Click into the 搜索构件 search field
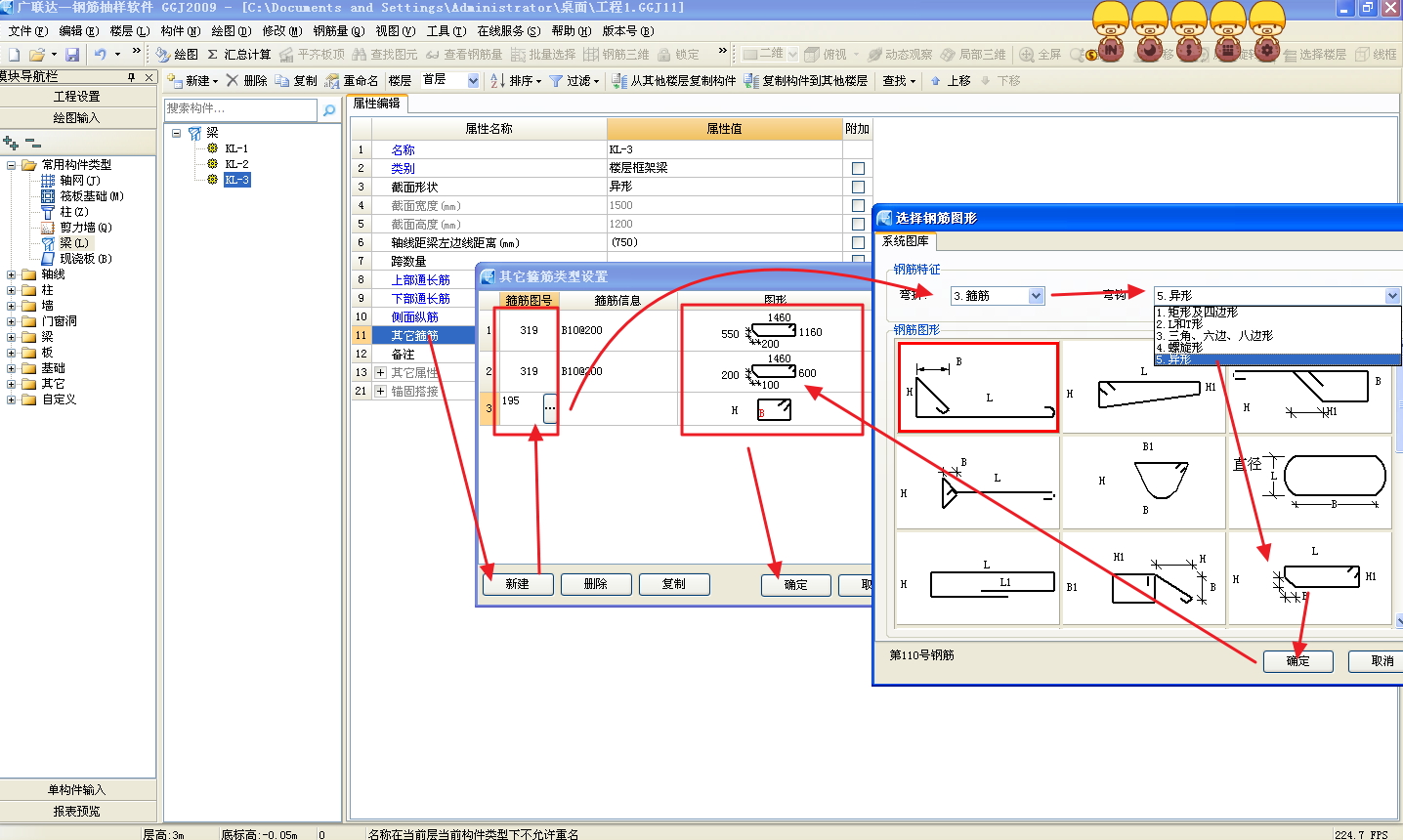The width and height of the screenshot is (1403, 840). tap(240, 109)
